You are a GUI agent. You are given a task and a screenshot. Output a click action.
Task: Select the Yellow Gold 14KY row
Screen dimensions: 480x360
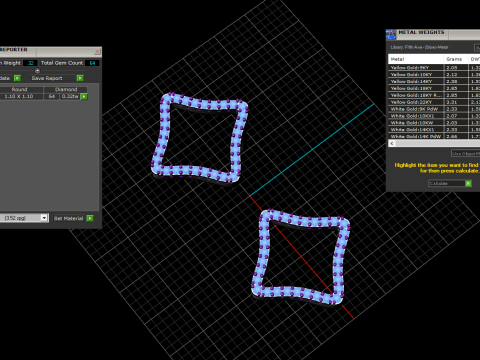coord(434,81)
